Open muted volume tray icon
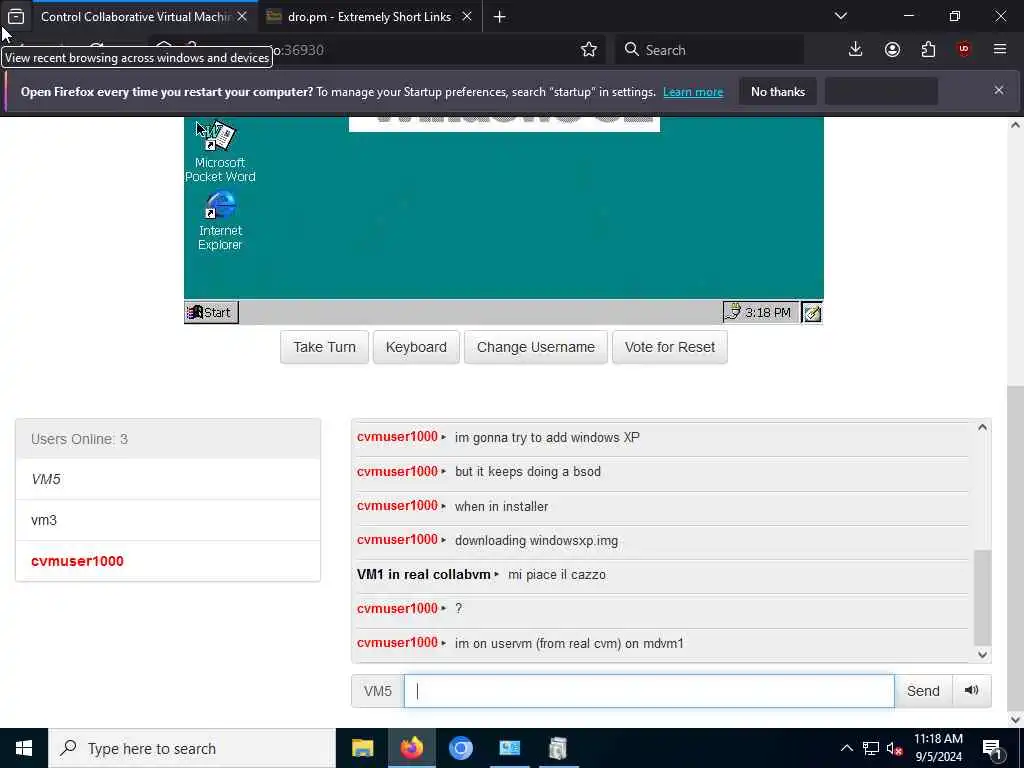The image size is (1024, 768). pos(894,748)
